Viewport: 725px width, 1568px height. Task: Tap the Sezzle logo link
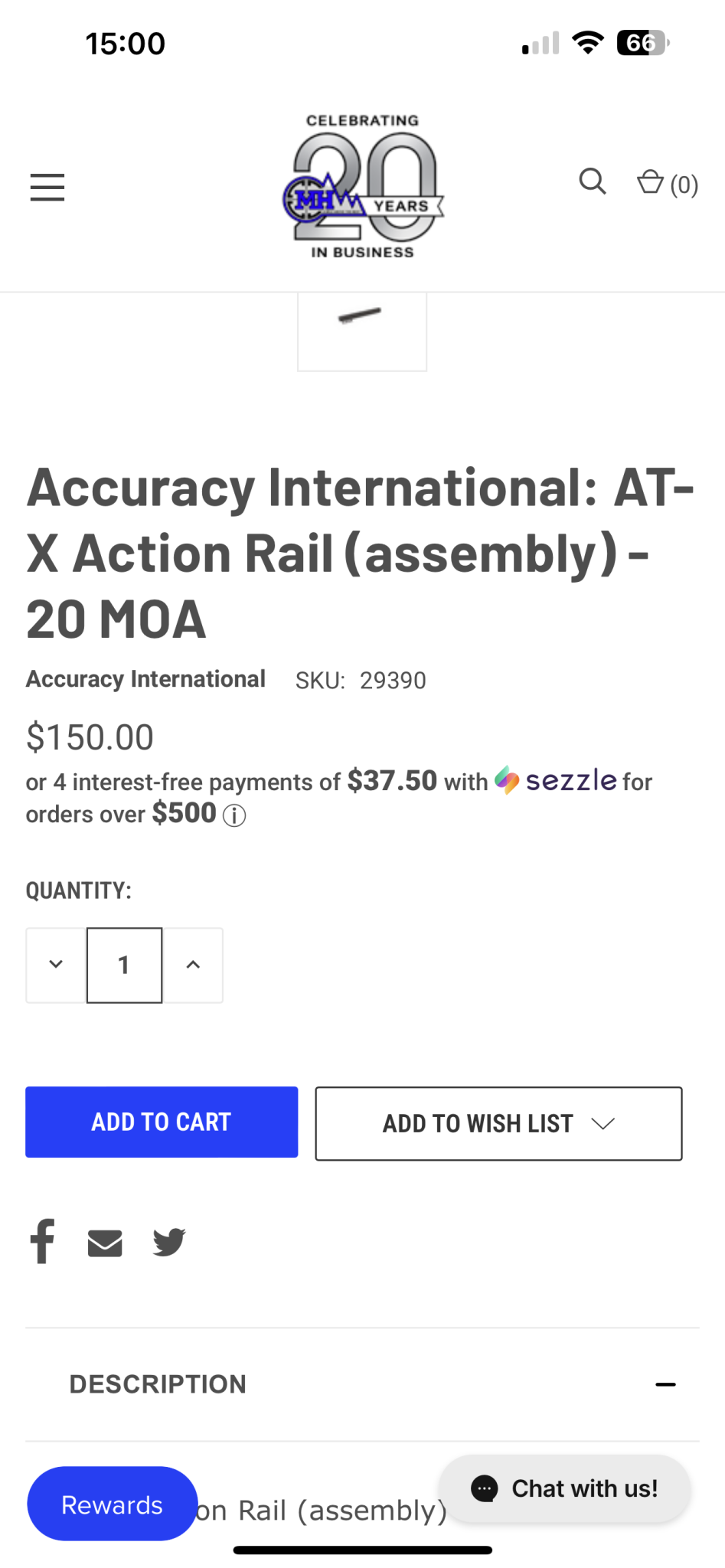[x=556, y=781]
